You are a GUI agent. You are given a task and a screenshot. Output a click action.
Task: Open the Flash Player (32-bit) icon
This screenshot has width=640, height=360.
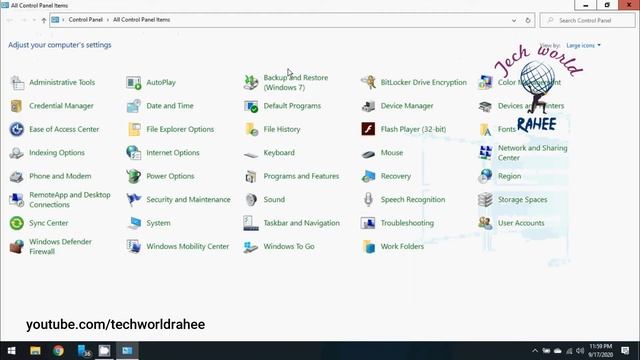tap(368, 129)
